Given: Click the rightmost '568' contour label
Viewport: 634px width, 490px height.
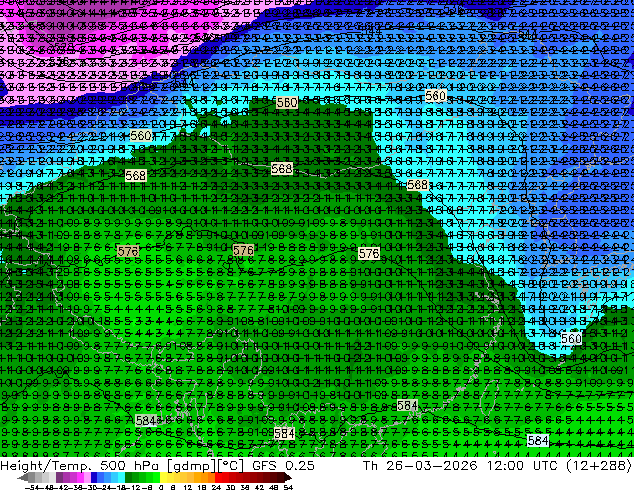Looking at the screenshot, I should 417,185.
